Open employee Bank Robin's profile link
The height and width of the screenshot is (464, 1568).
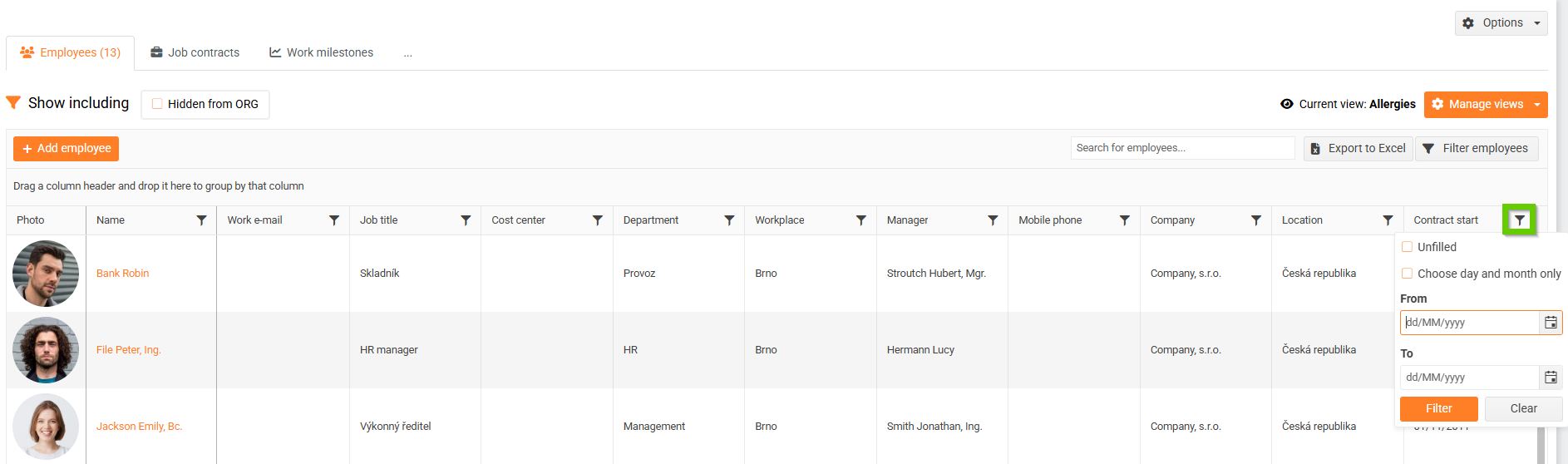point(123,274)
